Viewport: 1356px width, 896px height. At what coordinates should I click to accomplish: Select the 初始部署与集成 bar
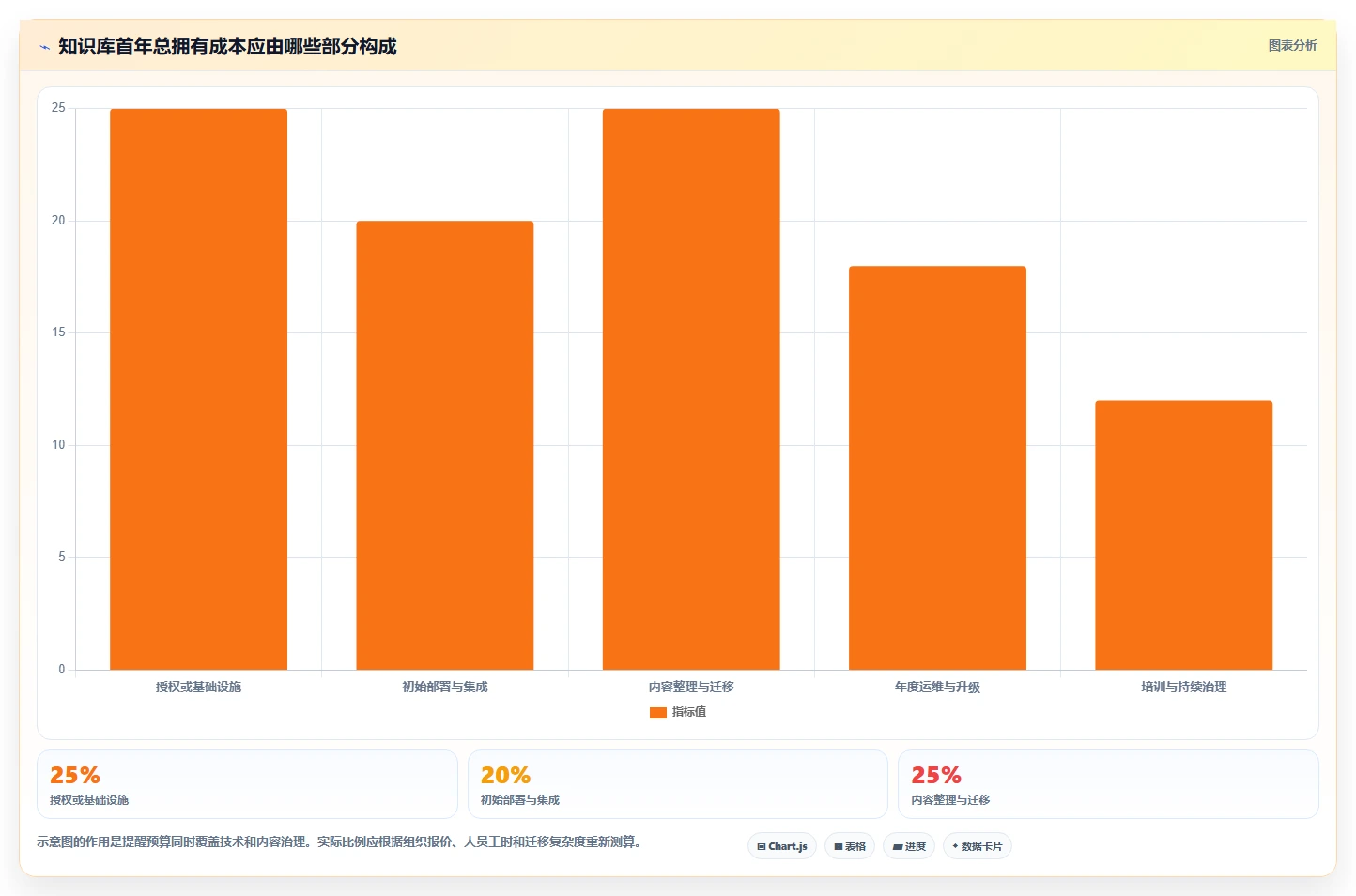point(445,445)
